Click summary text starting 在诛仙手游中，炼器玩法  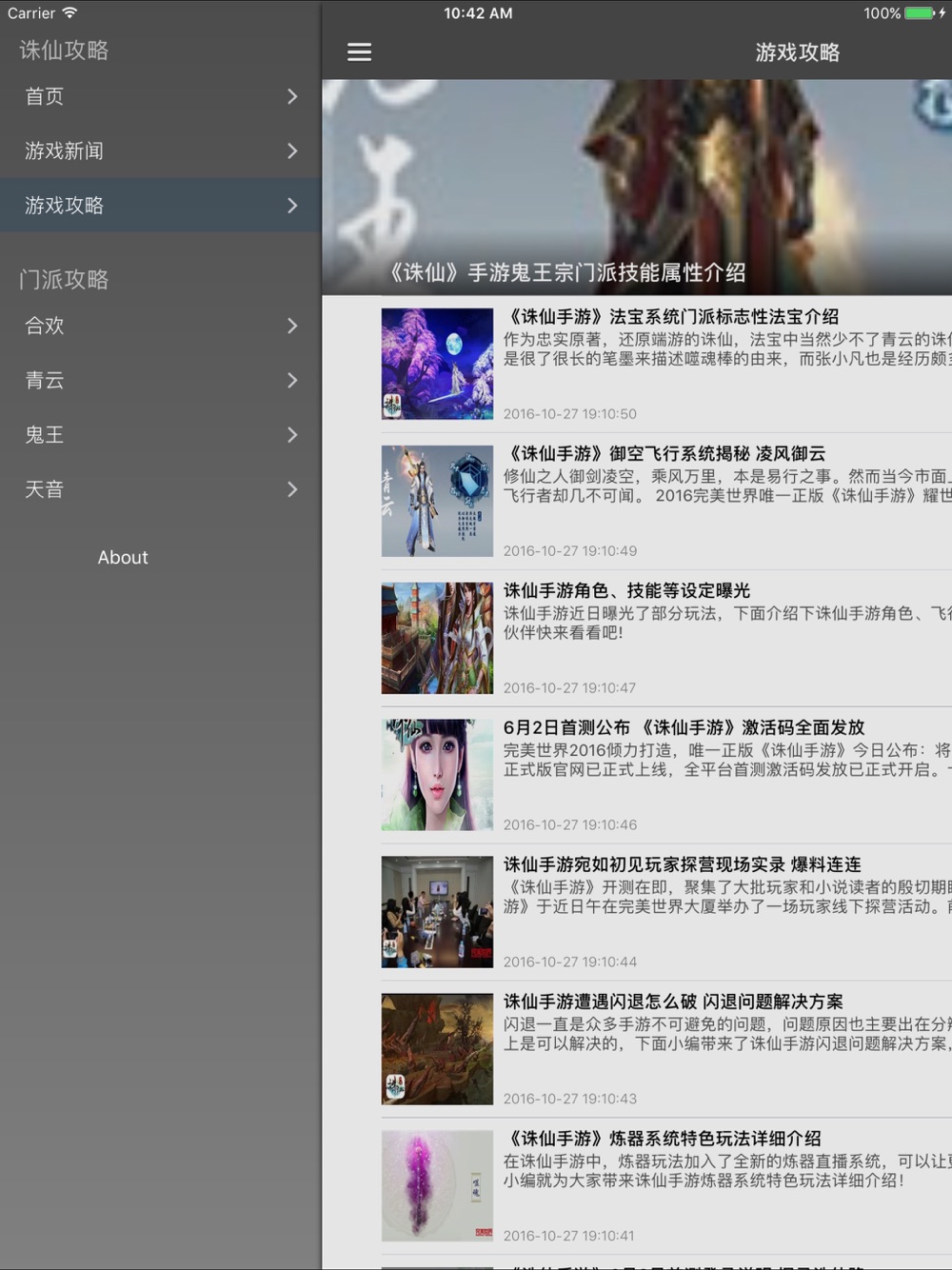tap(727, 1172)
